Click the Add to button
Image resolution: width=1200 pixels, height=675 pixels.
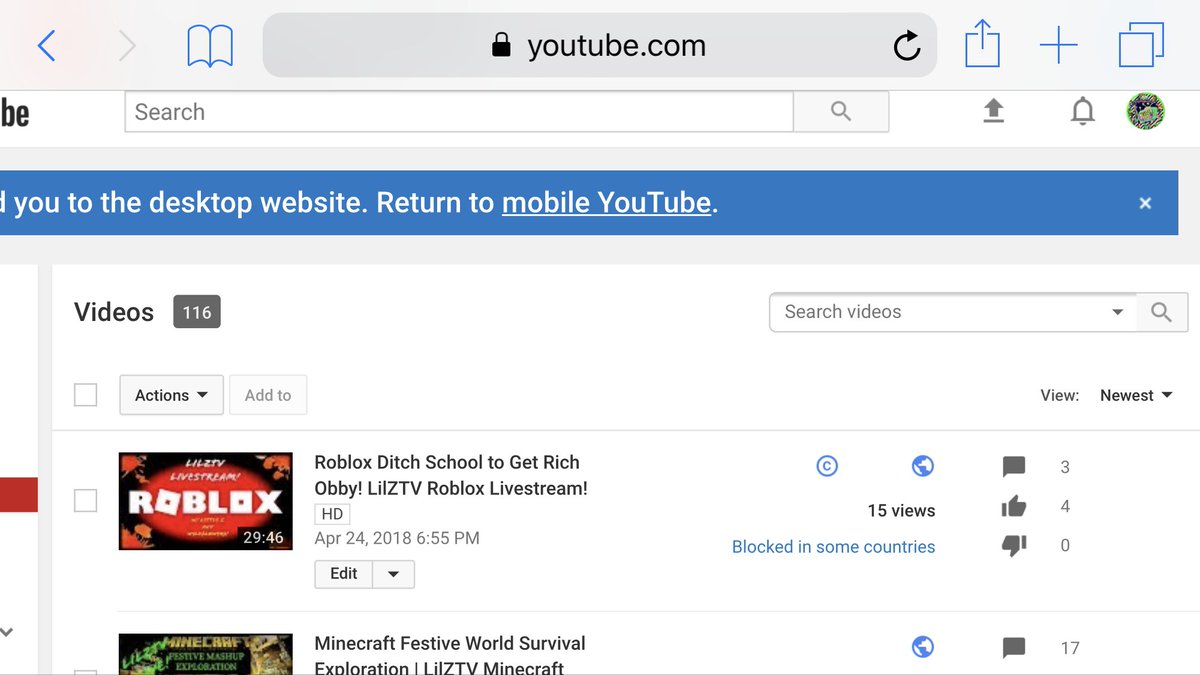pyautogui.click(x=268, y=395)
